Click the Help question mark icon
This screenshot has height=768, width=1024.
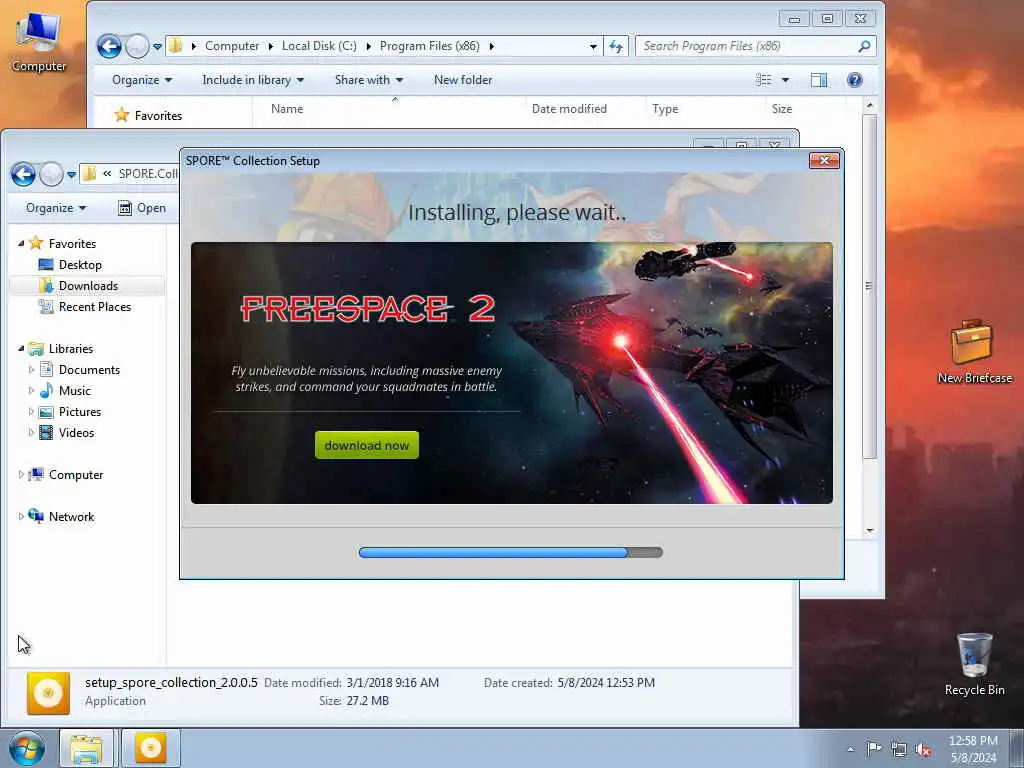pos(854,80)
